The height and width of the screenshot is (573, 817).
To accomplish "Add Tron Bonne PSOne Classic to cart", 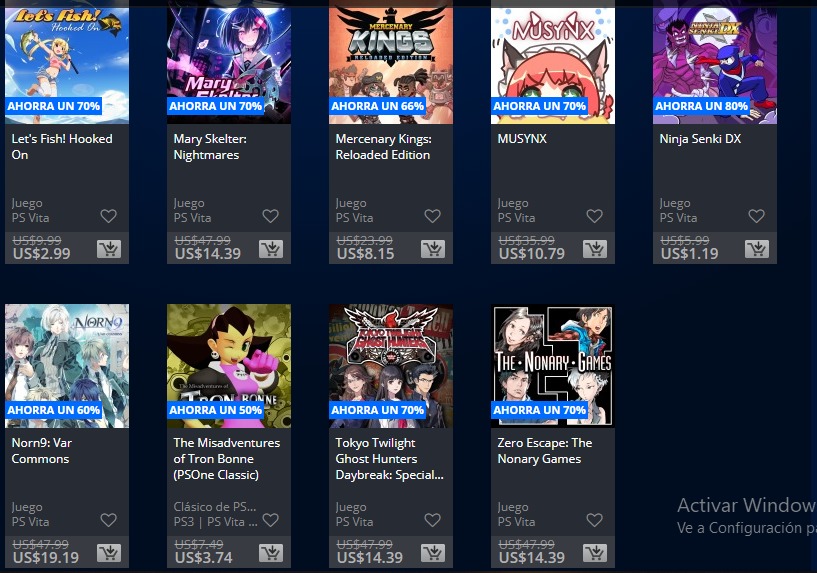I will [271, 553].
